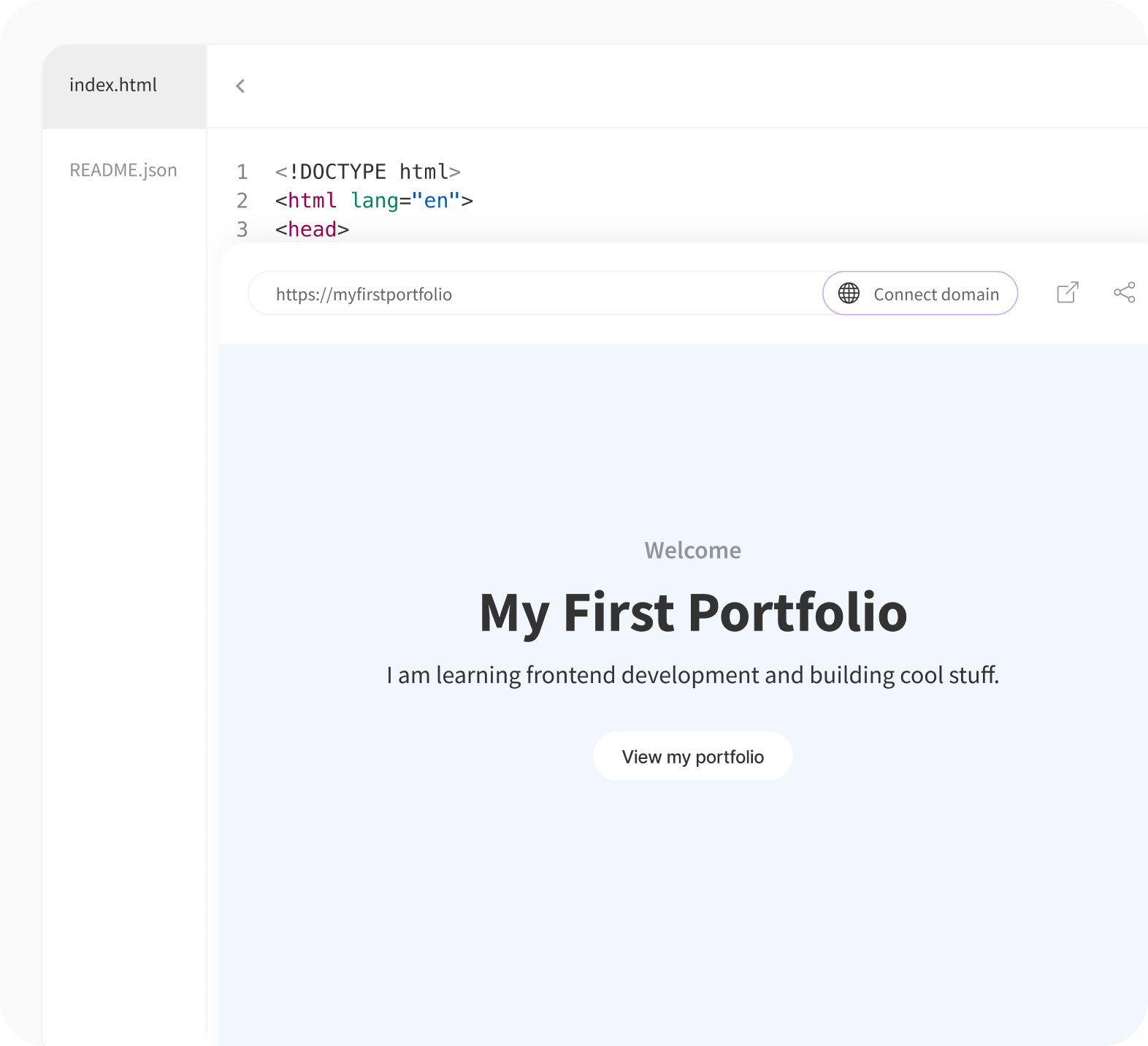Click line number 3 in the gutter
The image size is (1148, 1046).
[242, 229]
